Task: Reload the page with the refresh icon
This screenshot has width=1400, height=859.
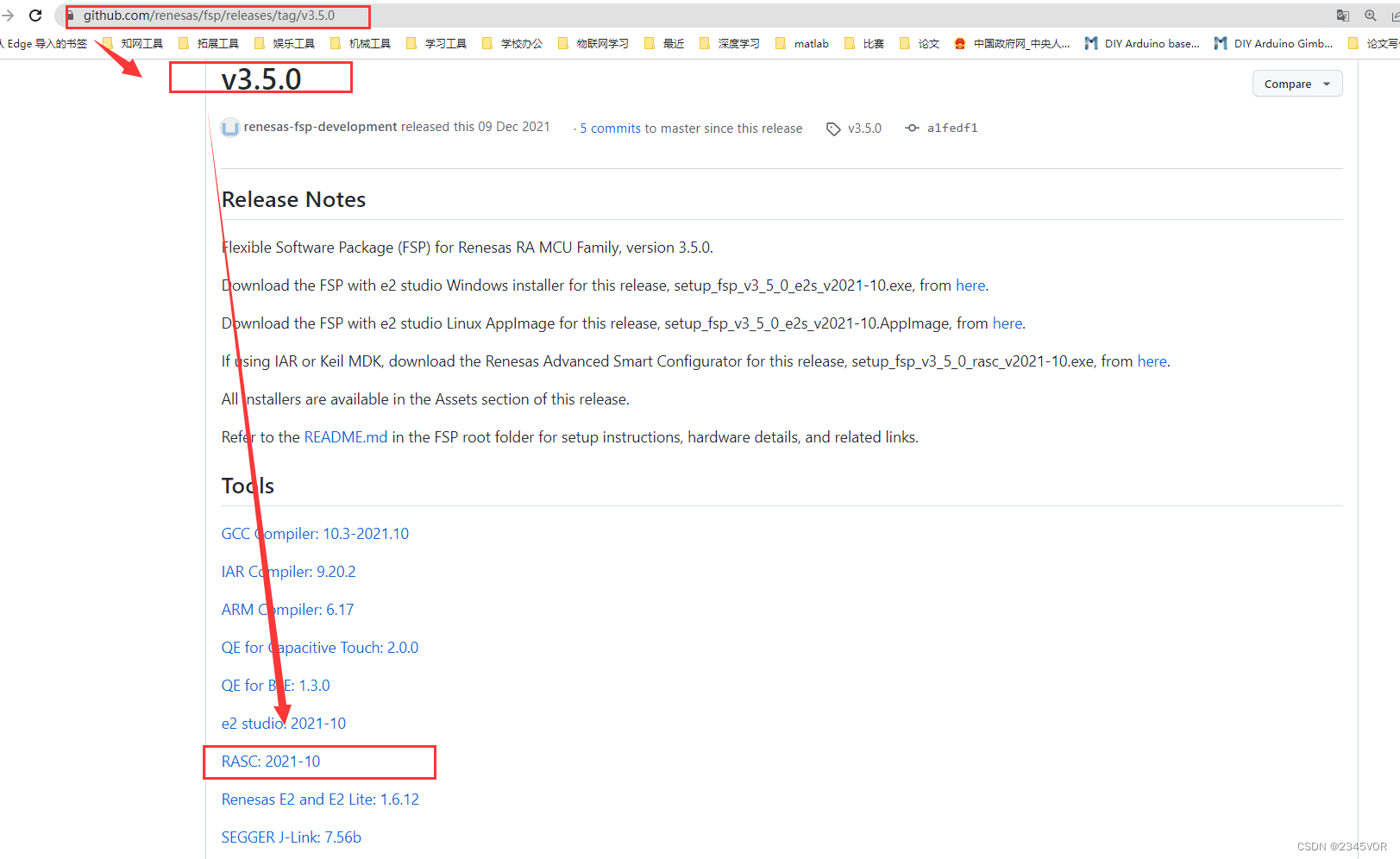Action: [x=35, y=16]
